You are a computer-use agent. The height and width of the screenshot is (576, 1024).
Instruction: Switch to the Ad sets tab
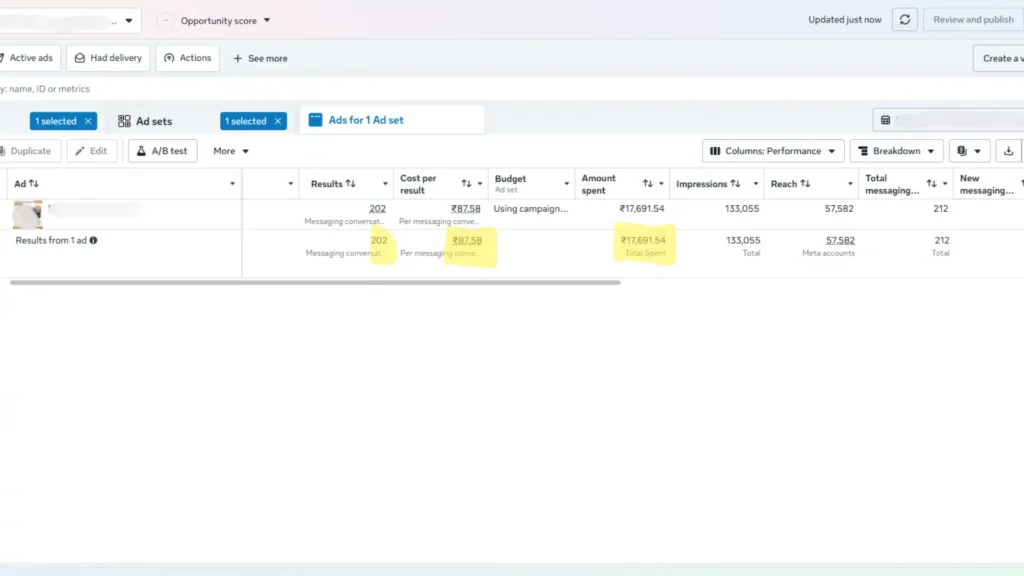tap(145, 121)
